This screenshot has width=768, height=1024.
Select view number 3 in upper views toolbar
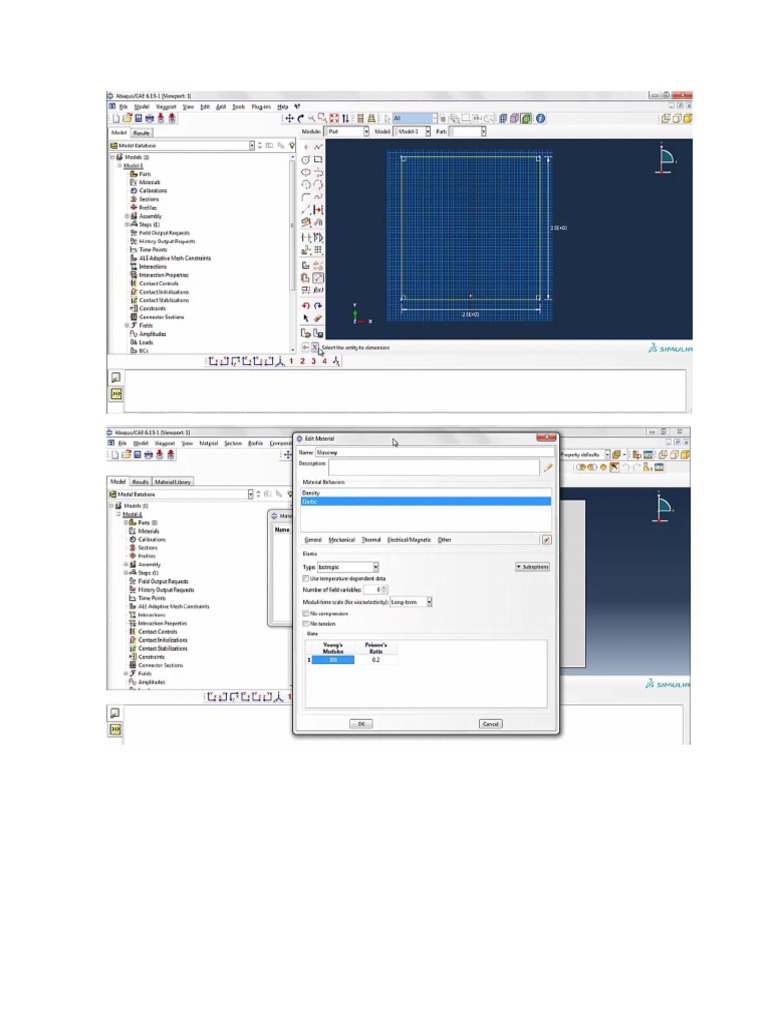313,361
